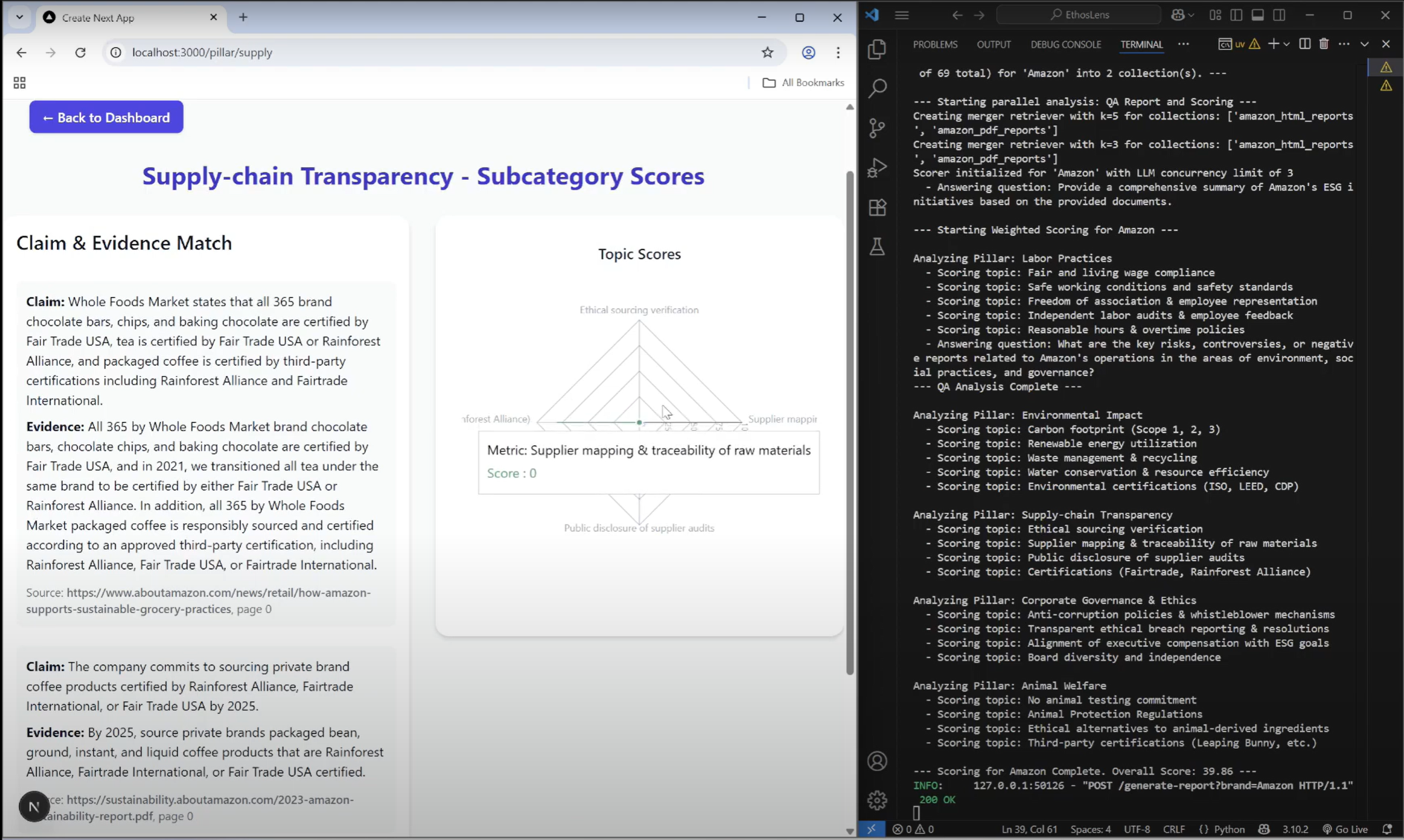Kill the terminal with the trash icon

pyautogui.click(x=1324, y=44)
